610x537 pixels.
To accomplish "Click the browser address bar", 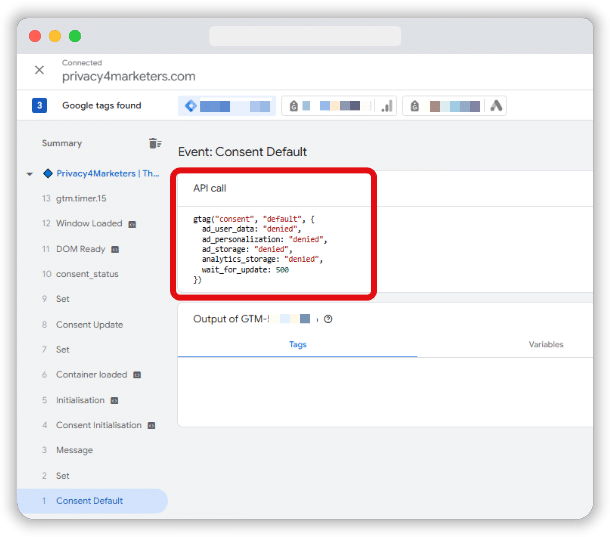I will pyautogui.click(x=305, y=36).
